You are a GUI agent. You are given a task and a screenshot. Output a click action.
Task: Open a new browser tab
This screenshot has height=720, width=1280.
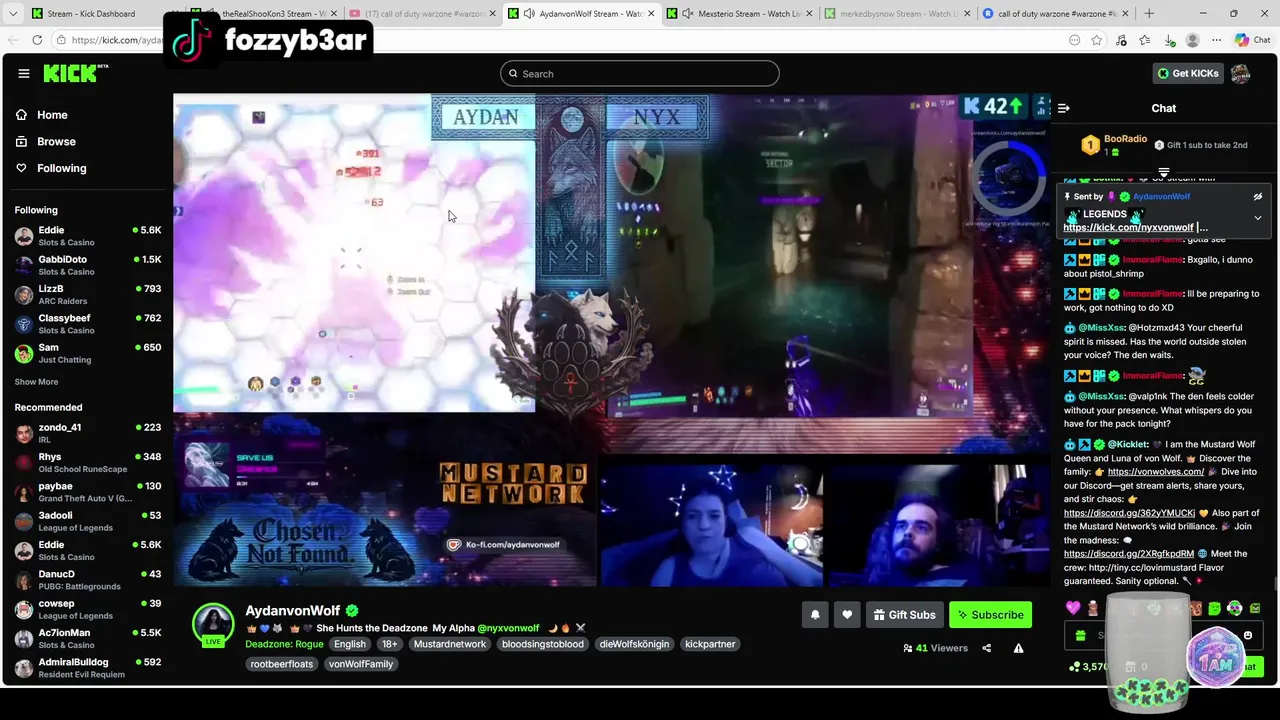(x=1148, y=14)
